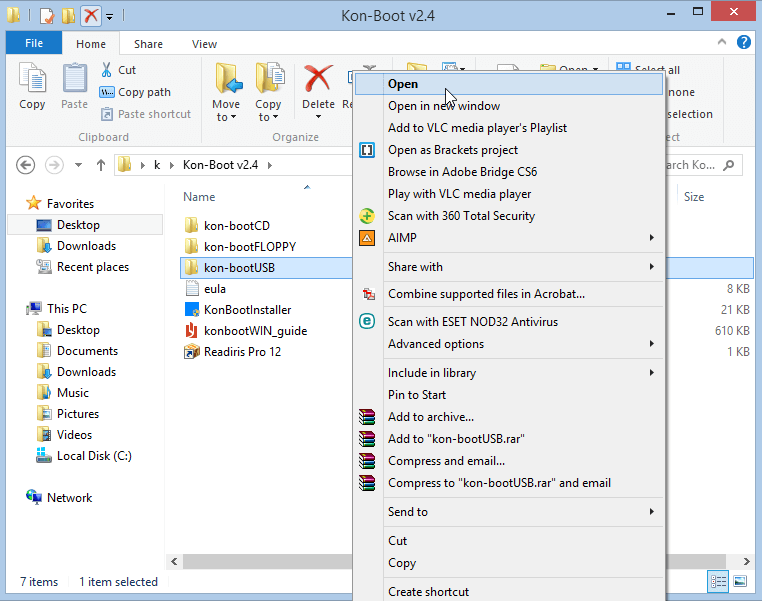The image size is (762, 601).
Task: Sort by the Name column header
Action: tap(199, 197)
